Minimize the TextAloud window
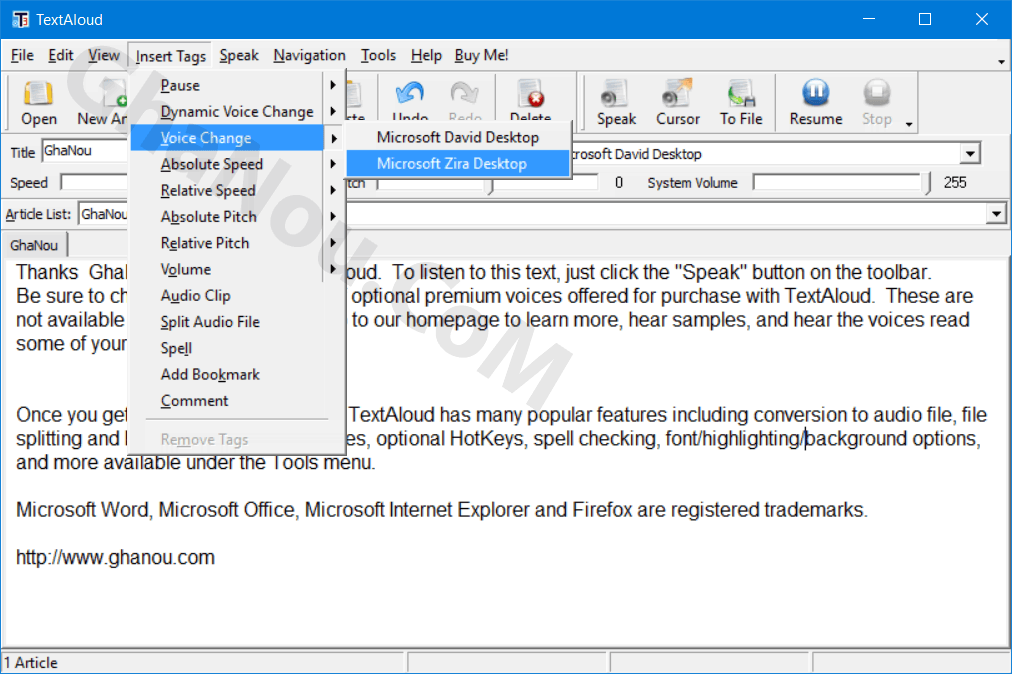Screen dimensions: 1012x674 click(869, 19)
